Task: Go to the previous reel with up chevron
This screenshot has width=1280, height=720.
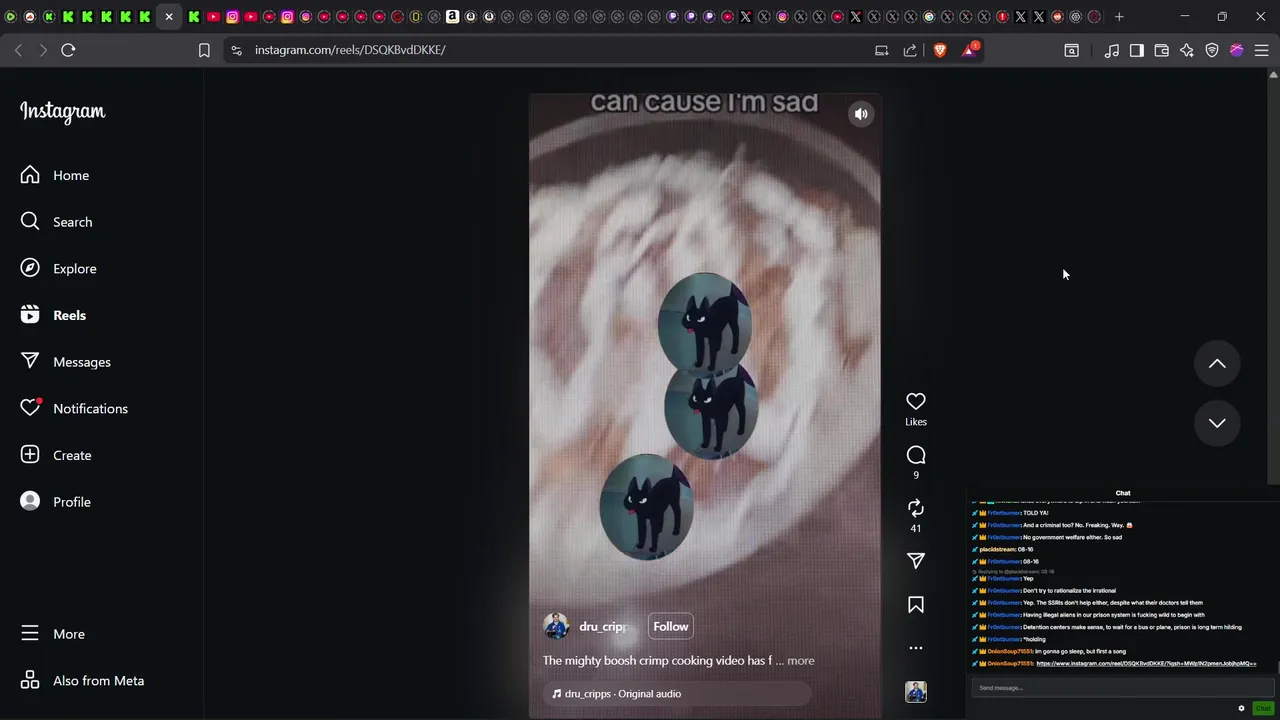Action: 1217,364
